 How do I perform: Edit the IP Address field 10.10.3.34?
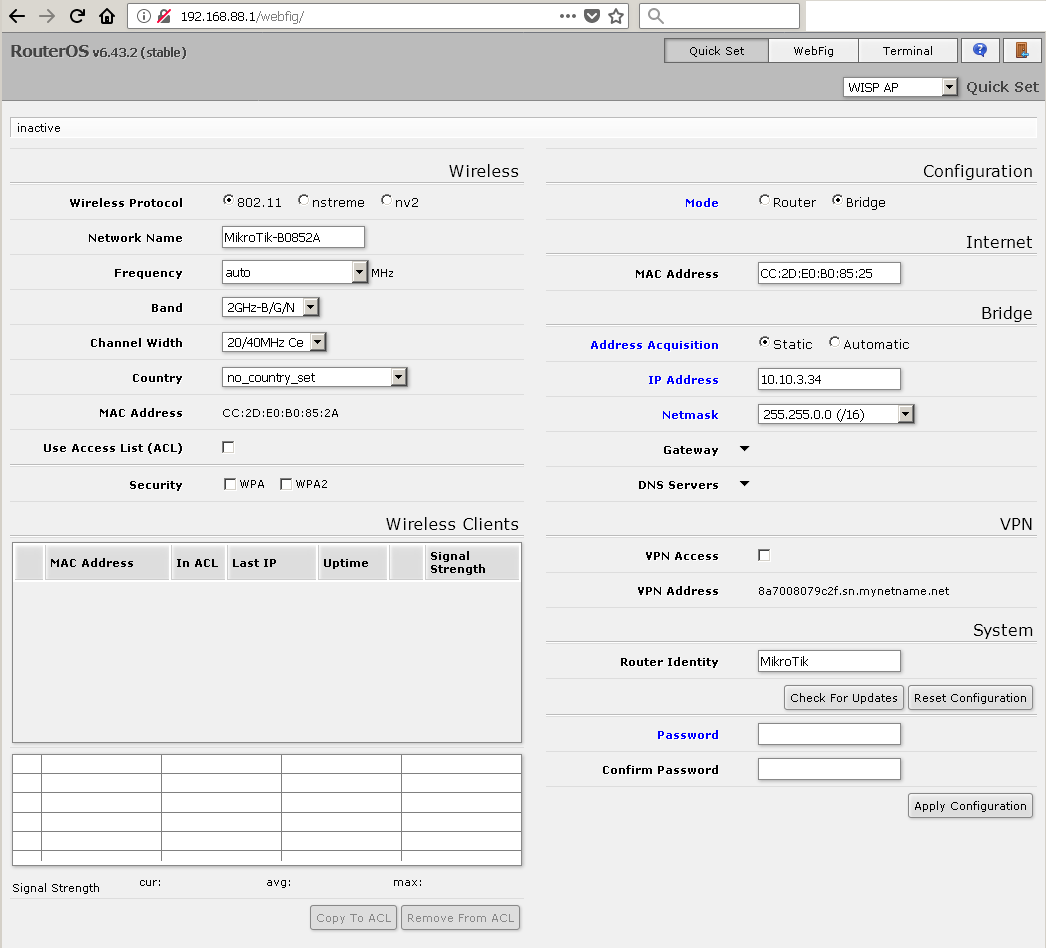(829, 379)
